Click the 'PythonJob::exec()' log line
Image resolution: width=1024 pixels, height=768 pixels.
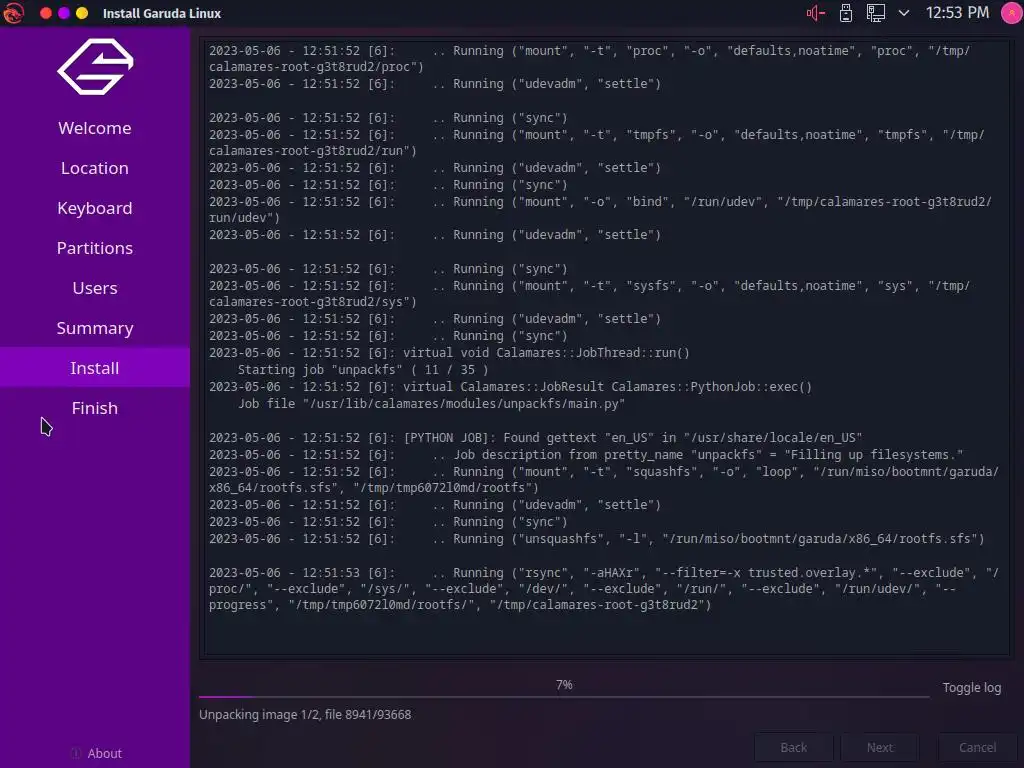click(x=511, y=387)
